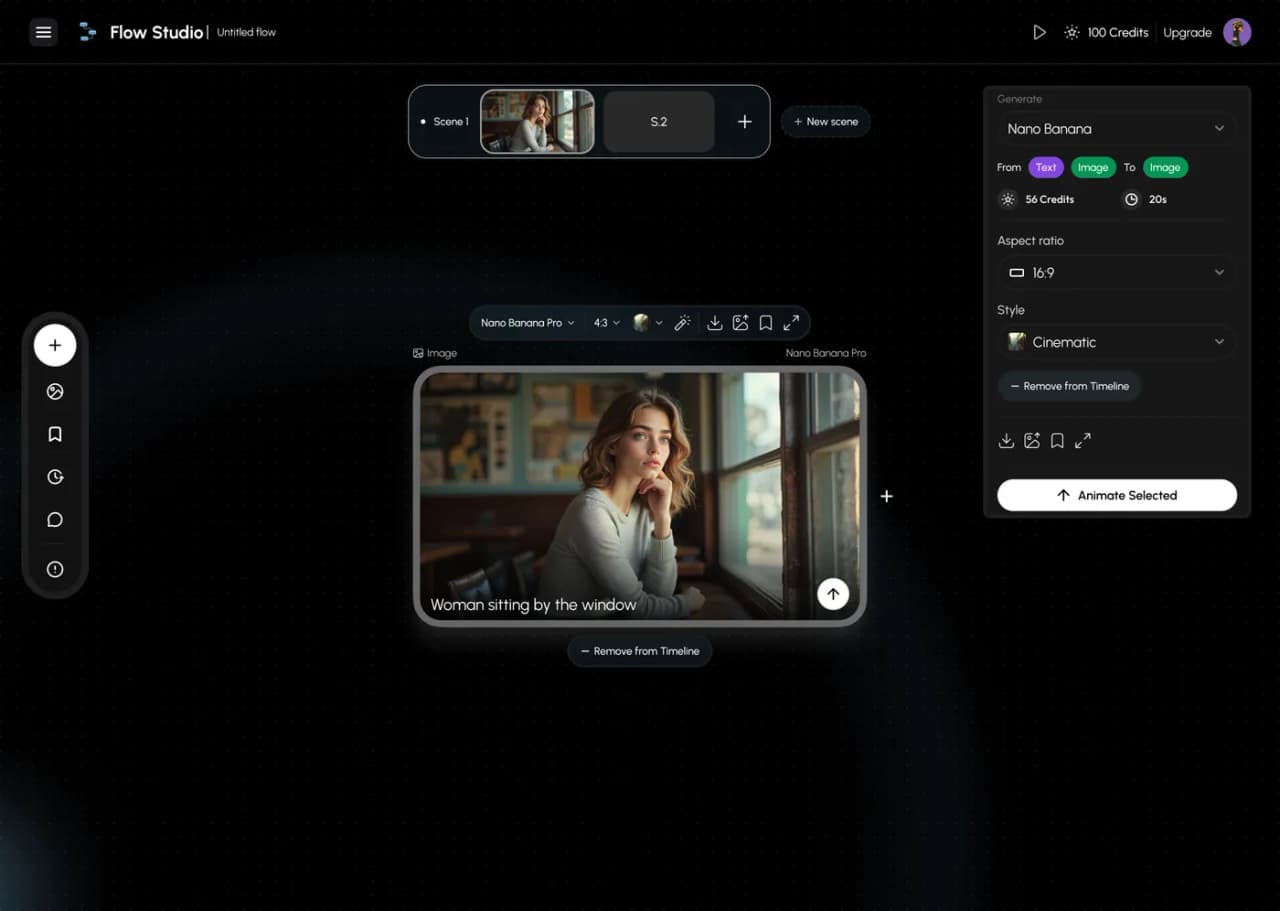
Task: Click the Style label
Action: (1011, 310)
